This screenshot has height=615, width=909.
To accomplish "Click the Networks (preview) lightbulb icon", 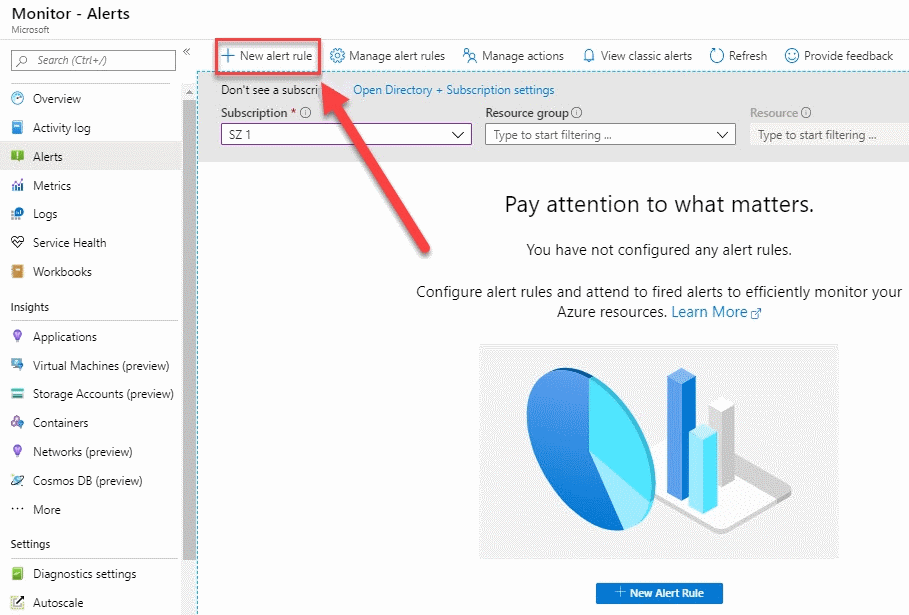I will [x=17, y=451].
